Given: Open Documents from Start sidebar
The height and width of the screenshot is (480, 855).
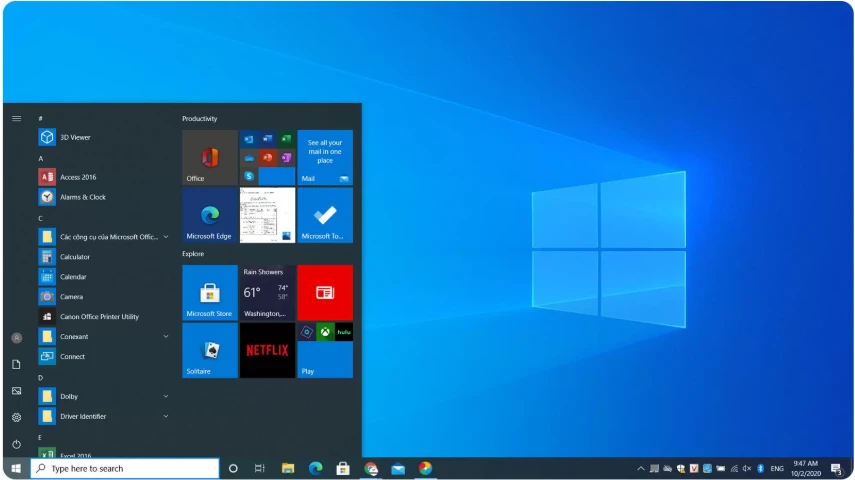Looking at the screenshot, I should [16, 364].
